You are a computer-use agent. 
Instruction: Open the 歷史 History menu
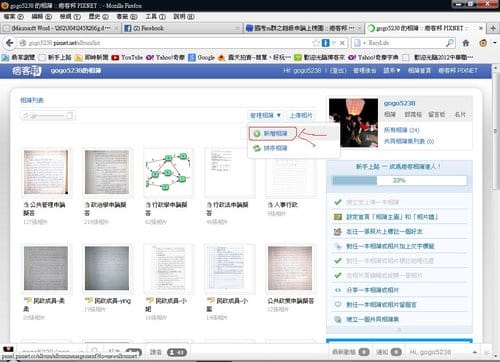click(98, 16)
